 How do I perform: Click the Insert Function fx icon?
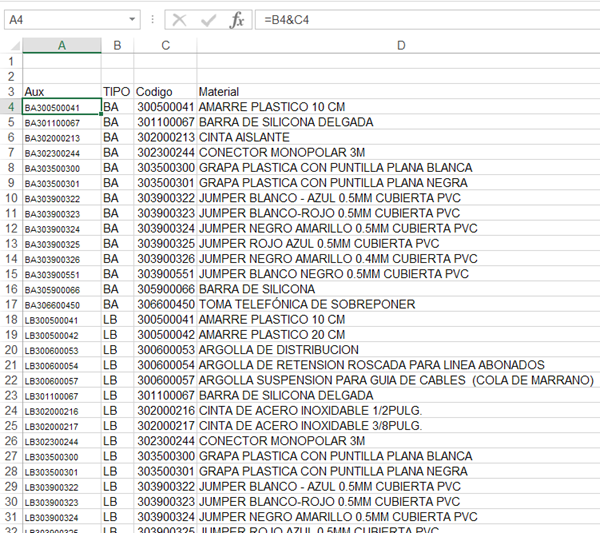point(237,20)
